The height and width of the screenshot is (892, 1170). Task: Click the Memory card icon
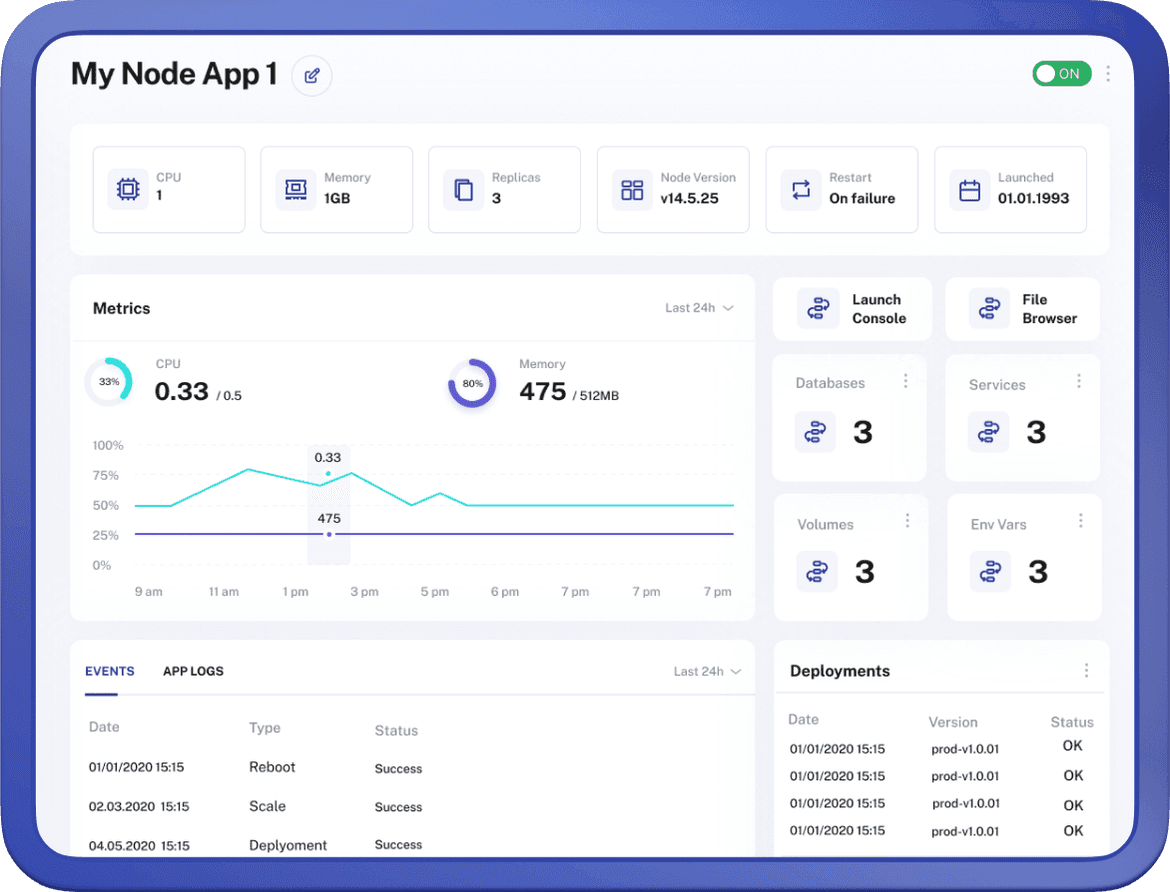coord(296,189)
